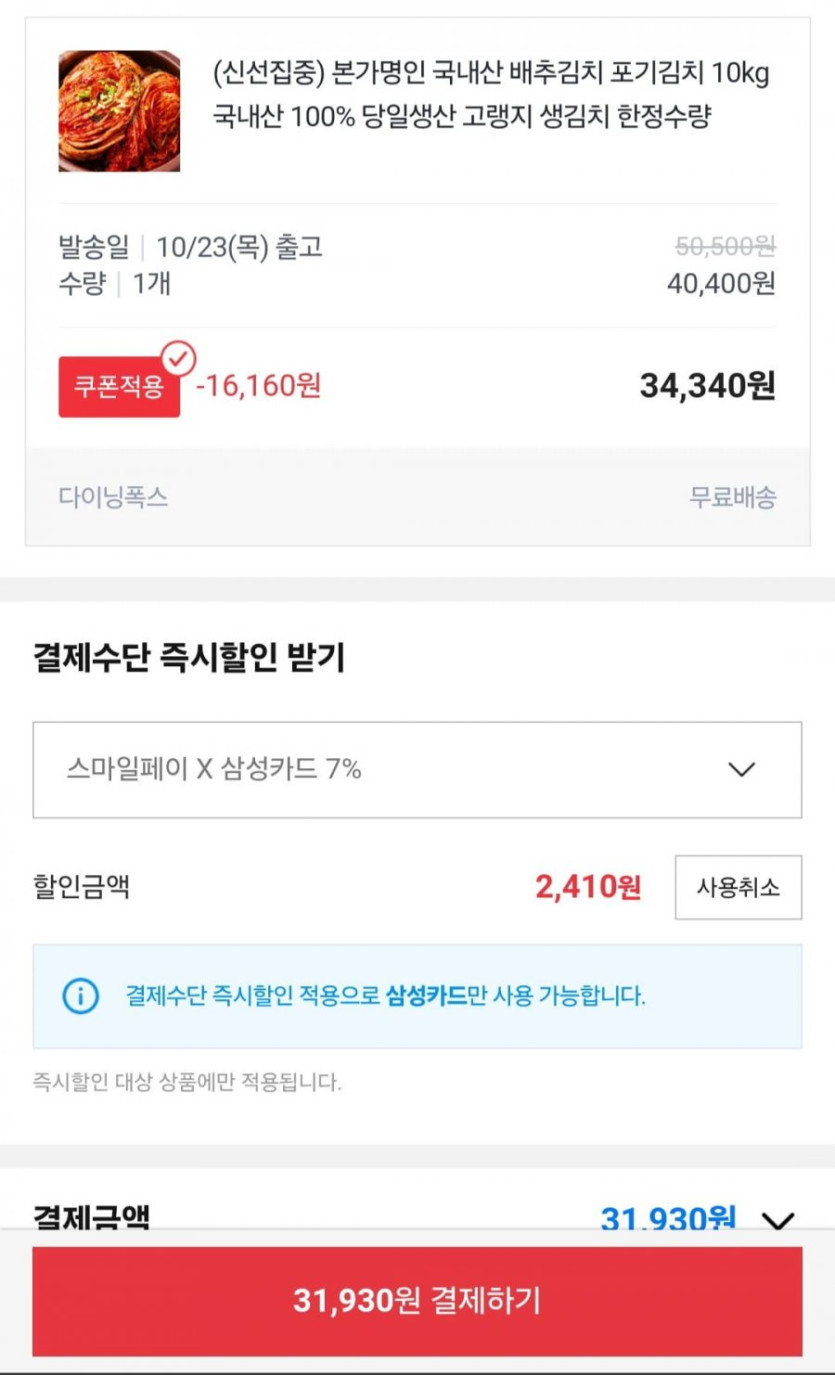Toggle the coupon applied checkmark icon
Viewport: 835px width, 1375px height.
[x=179, y=358]
